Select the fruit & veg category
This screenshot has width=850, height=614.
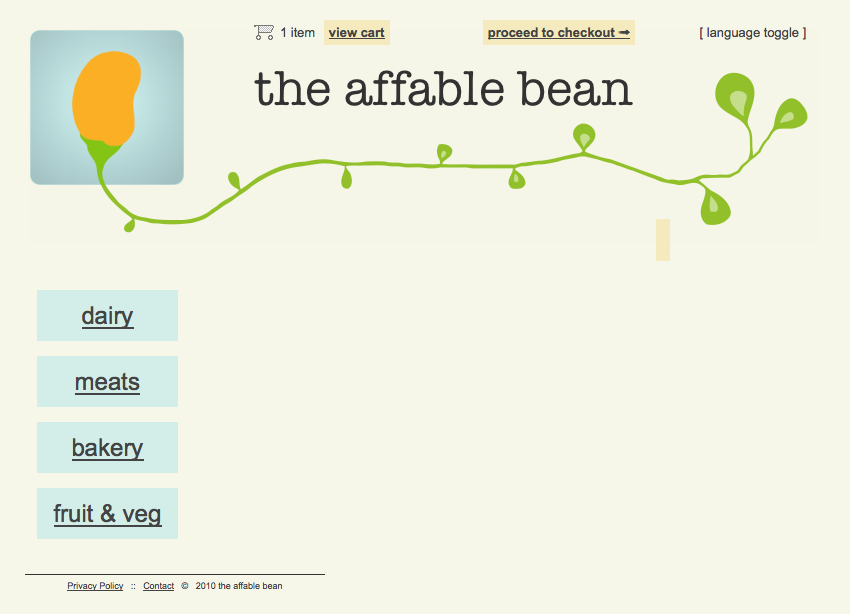tap(107, 514)
